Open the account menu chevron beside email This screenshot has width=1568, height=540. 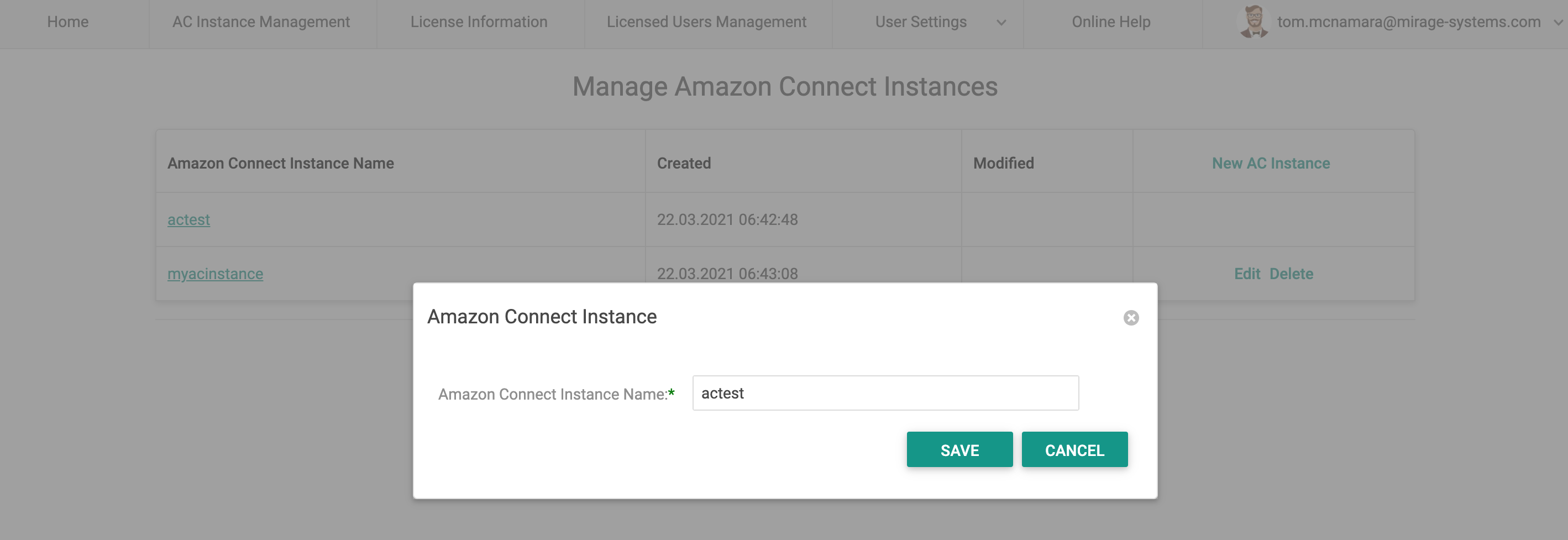1557,23
